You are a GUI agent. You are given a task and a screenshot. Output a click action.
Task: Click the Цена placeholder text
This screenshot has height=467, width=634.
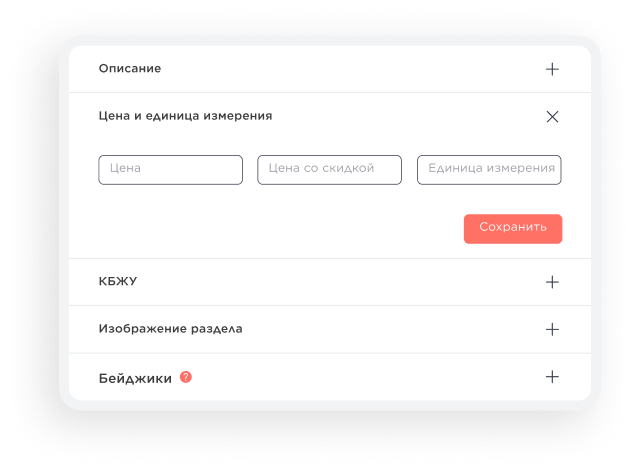125,168
